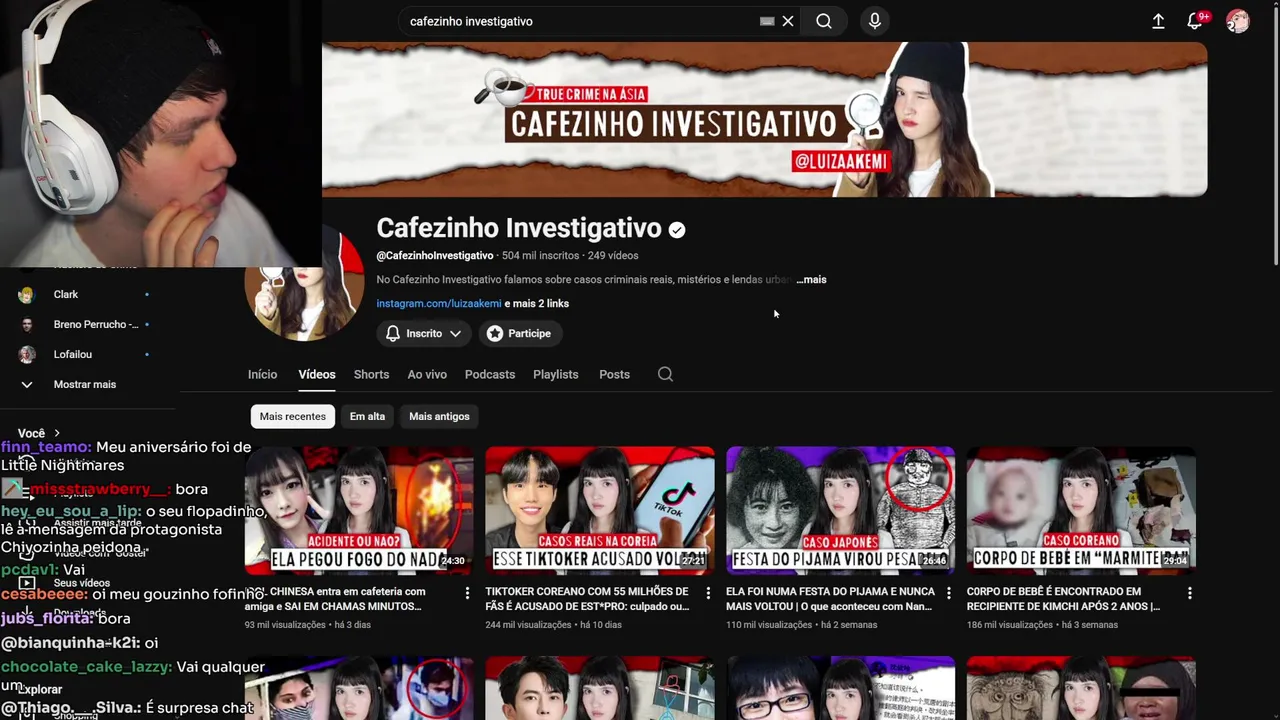Open Breno Perrucho subscription avatar
Viewport: 1280px width, 720px height.
click(x=27, y=325)
